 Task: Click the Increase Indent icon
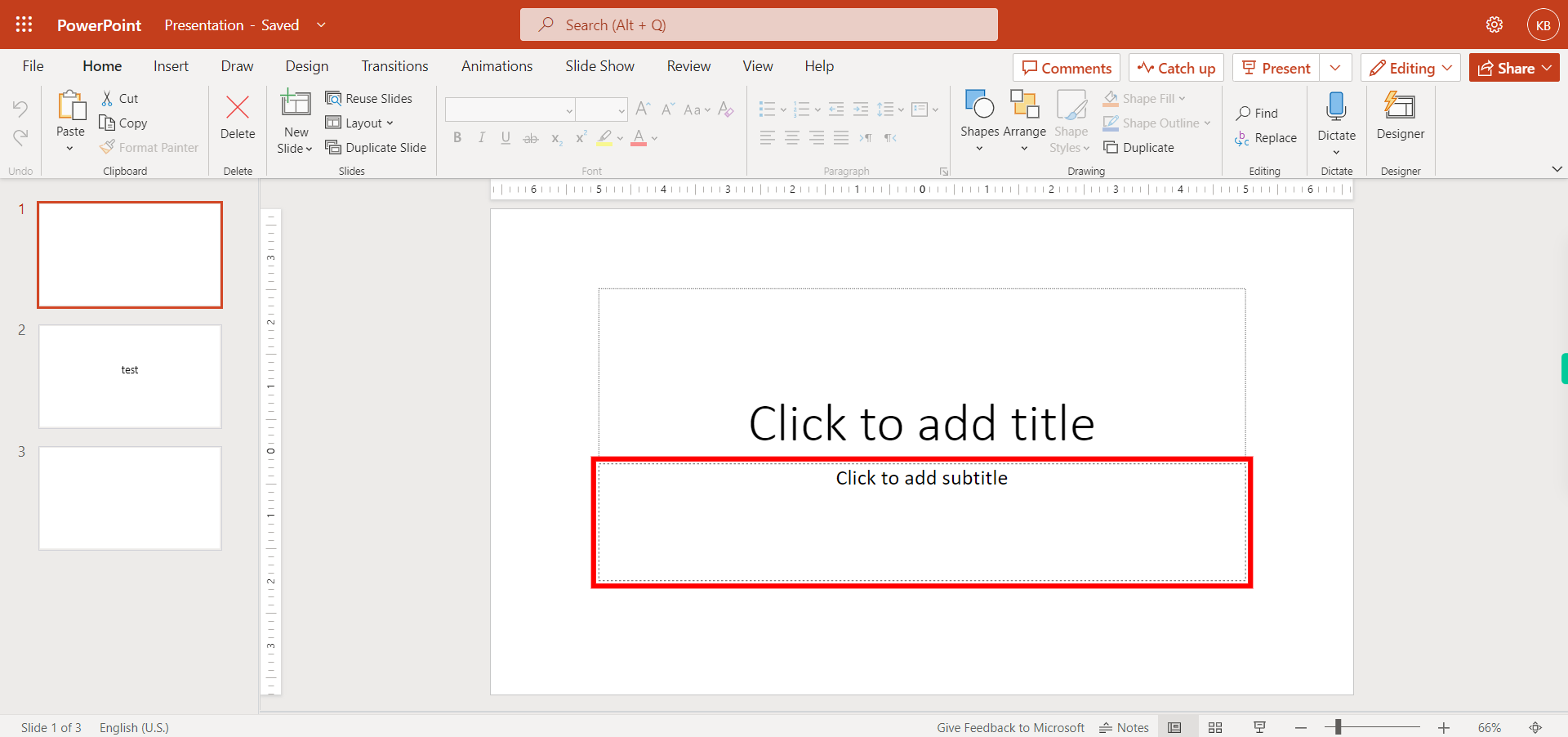[861, 109]
